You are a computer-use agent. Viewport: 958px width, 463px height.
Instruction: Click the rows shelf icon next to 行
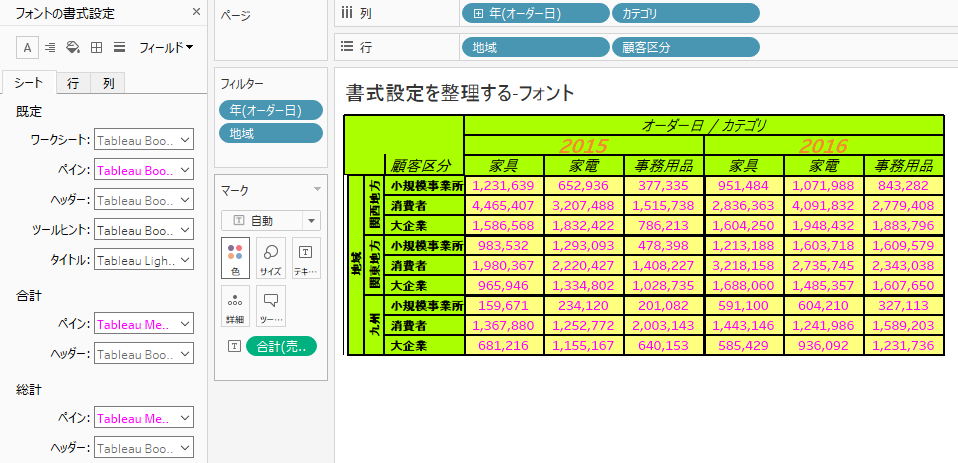tap(348, 47)
